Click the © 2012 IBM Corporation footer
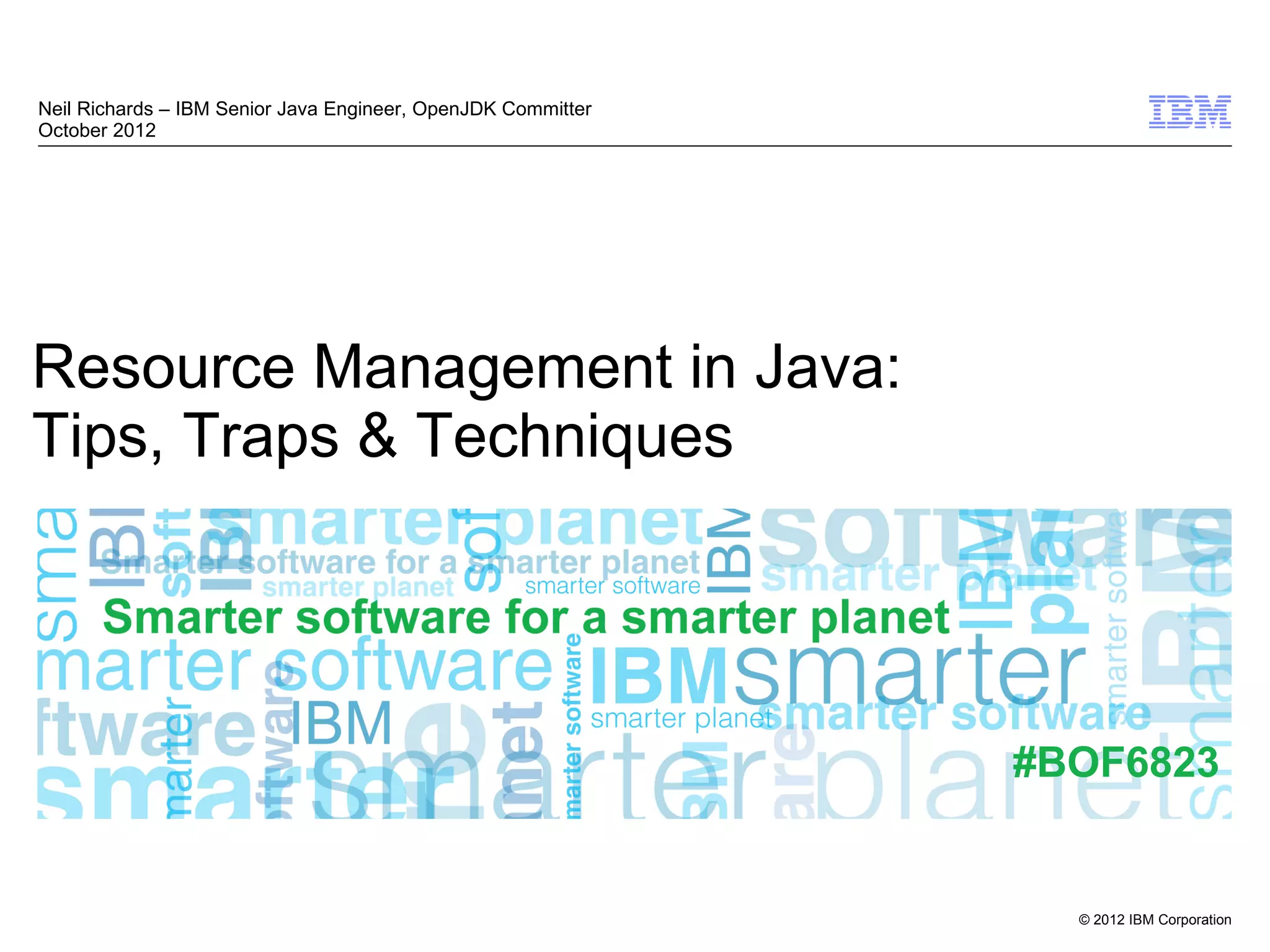Image resolution: width=1270 pixels, height=952 pixels. (1155, 920)
